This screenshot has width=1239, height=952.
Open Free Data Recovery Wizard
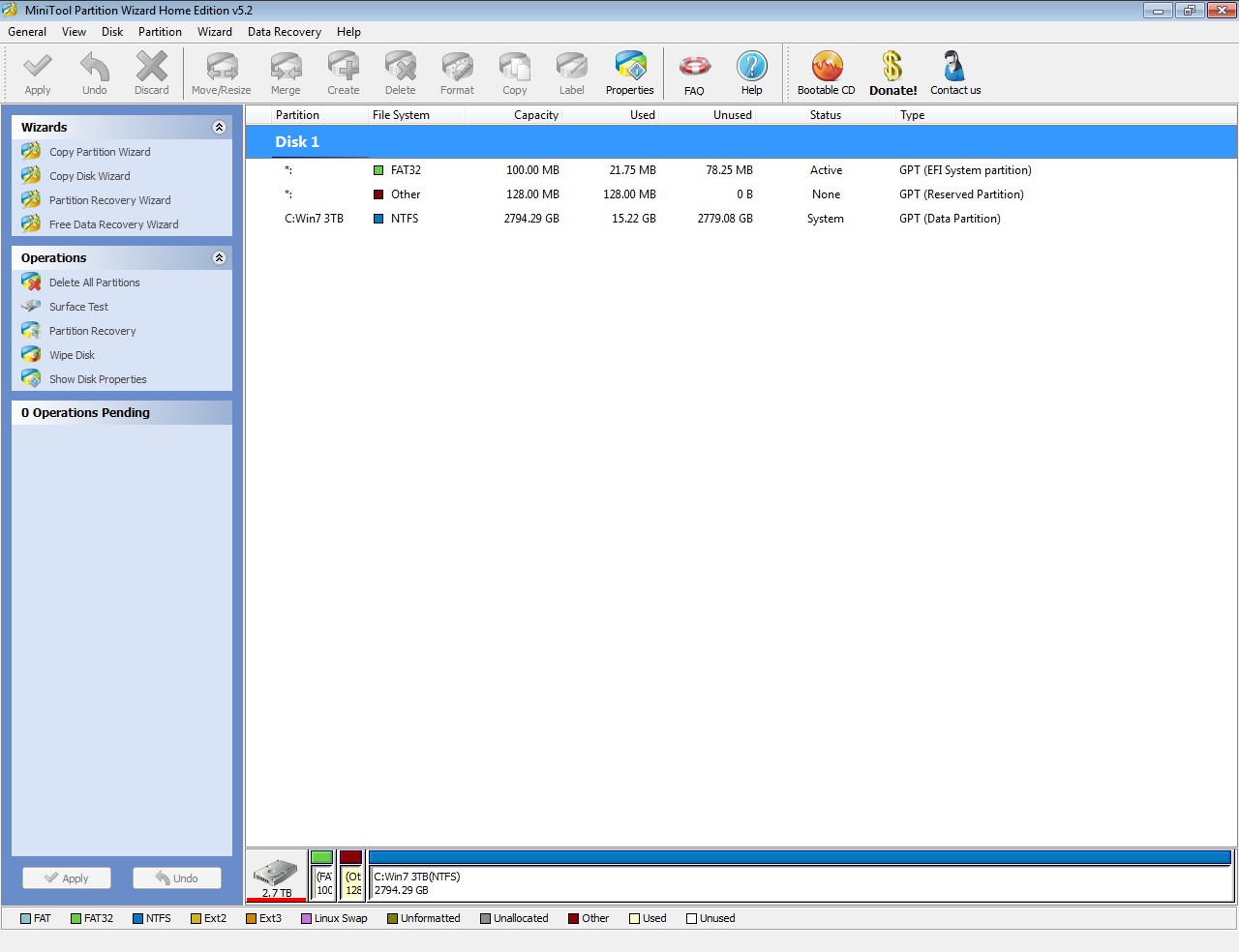point(113,224)
